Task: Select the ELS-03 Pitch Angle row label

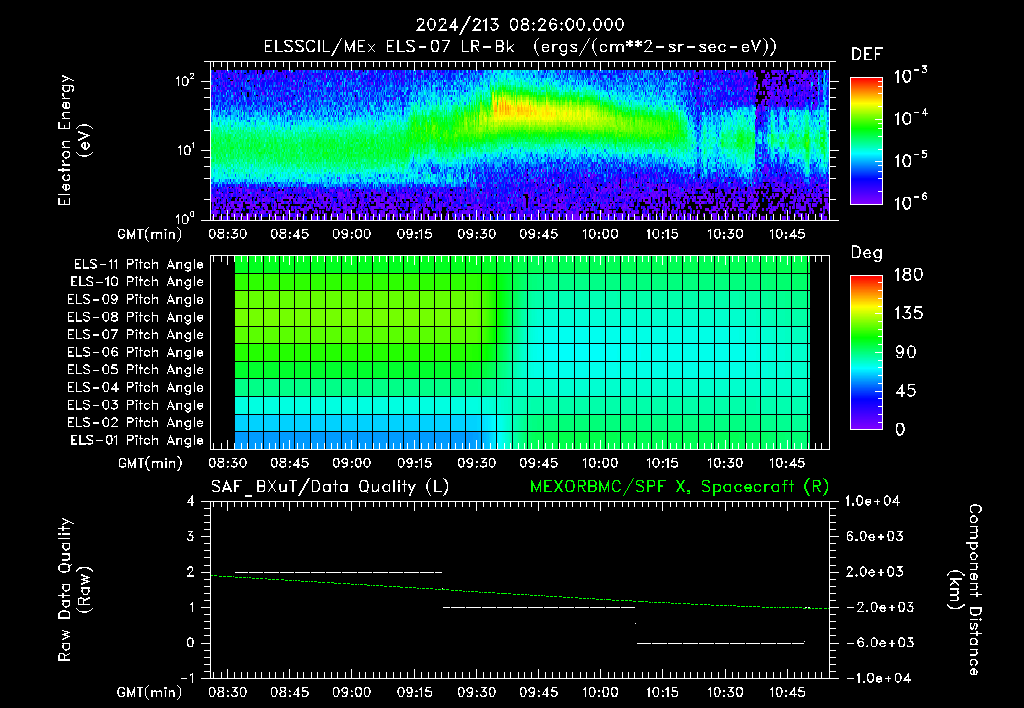Action: pyautogui.click(x=136, y=405)
